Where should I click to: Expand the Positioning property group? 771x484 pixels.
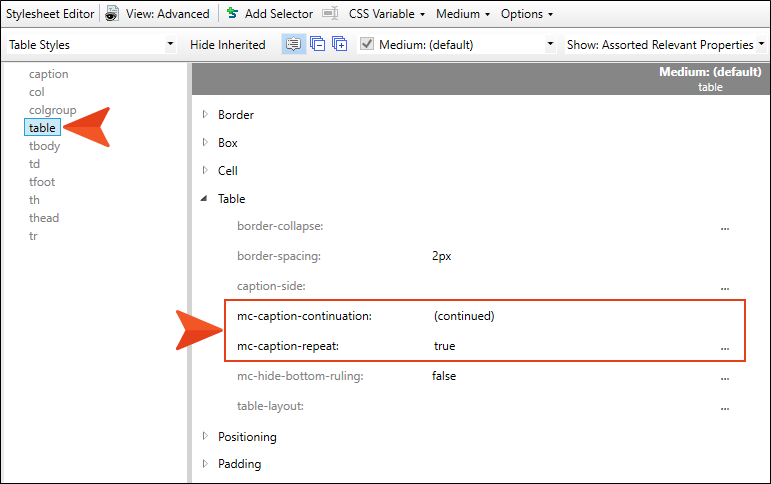point(205,436)
